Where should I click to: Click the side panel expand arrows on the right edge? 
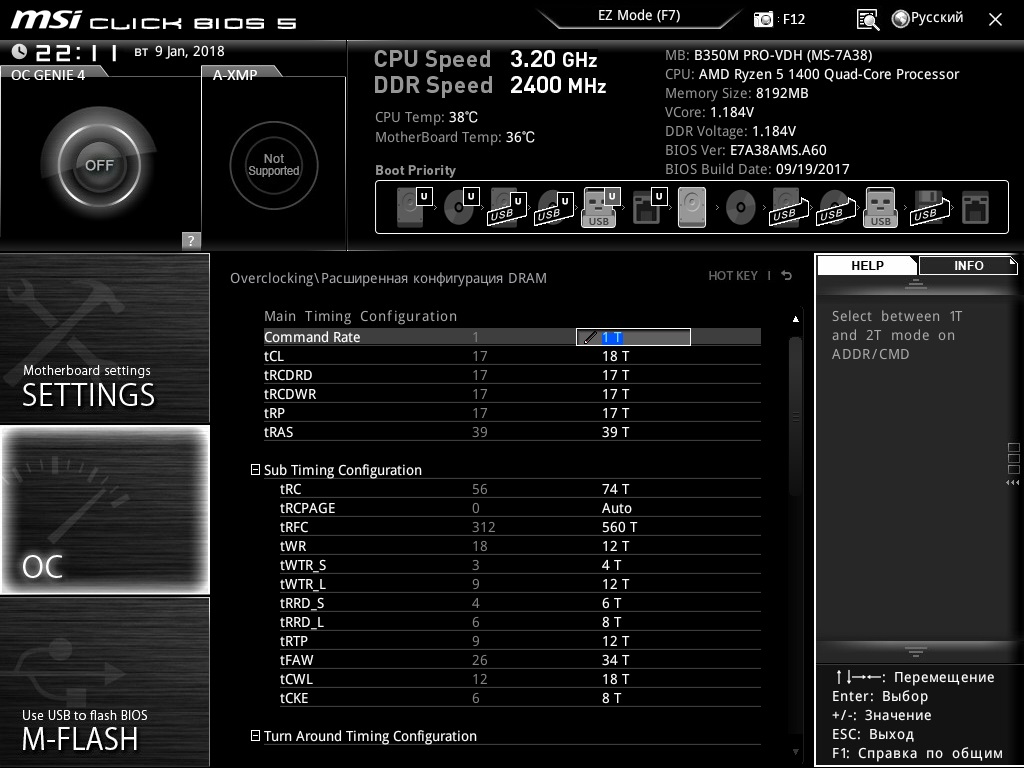click(x=1013, y=483)
